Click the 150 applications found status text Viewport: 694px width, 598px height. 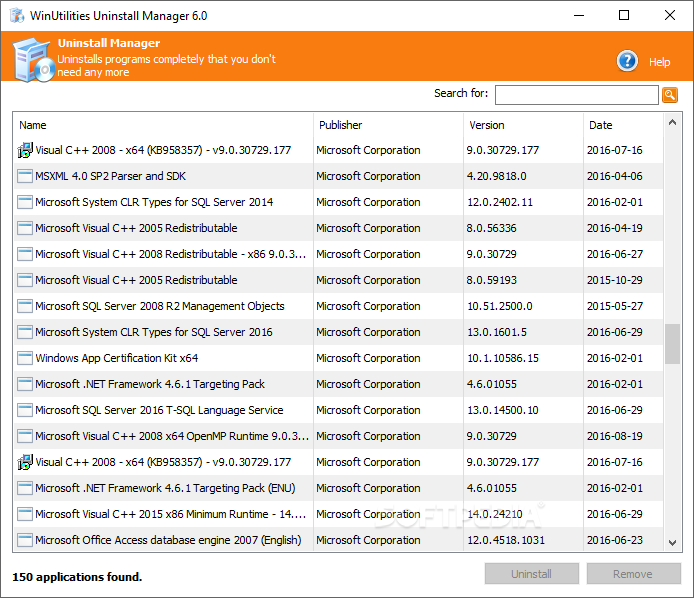pos(77,577)
